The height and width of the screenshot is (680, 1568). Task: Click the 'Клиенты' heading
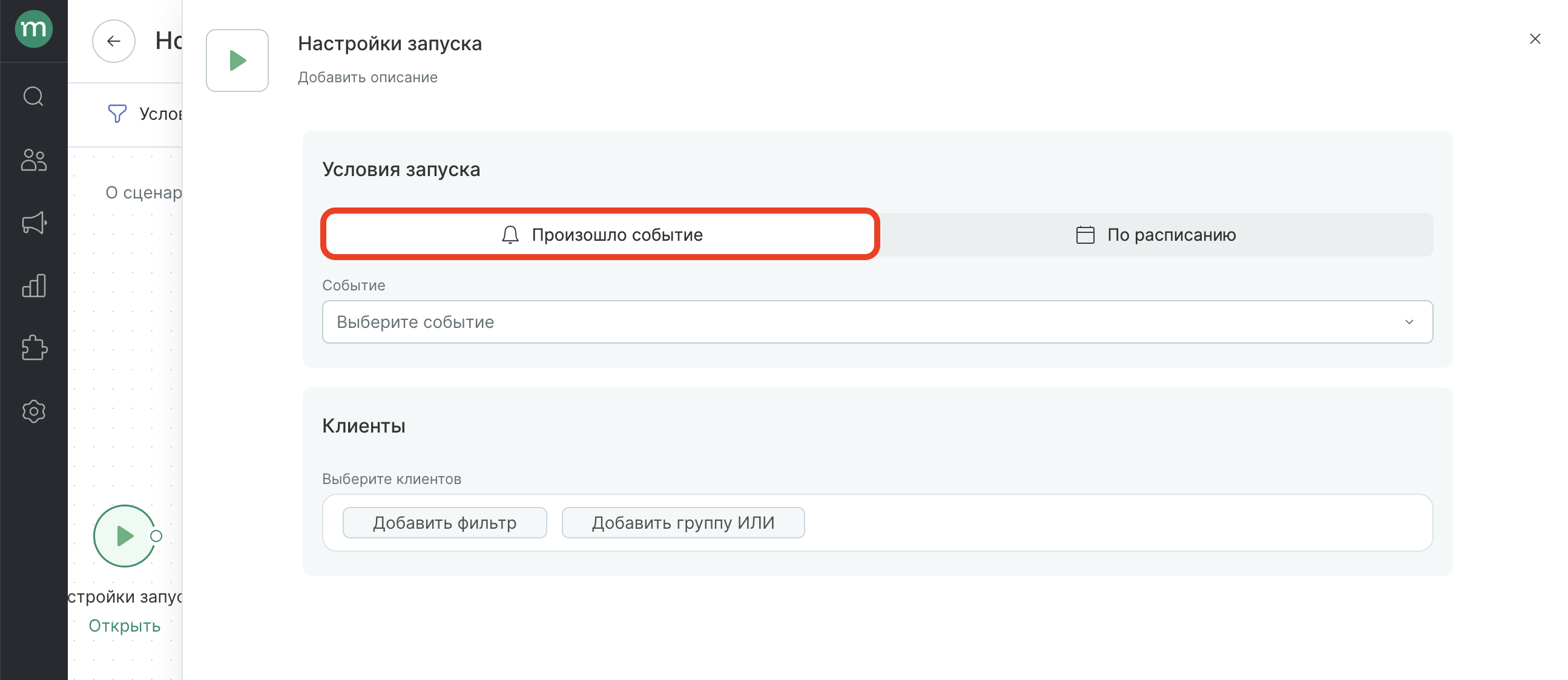[363, 426]
